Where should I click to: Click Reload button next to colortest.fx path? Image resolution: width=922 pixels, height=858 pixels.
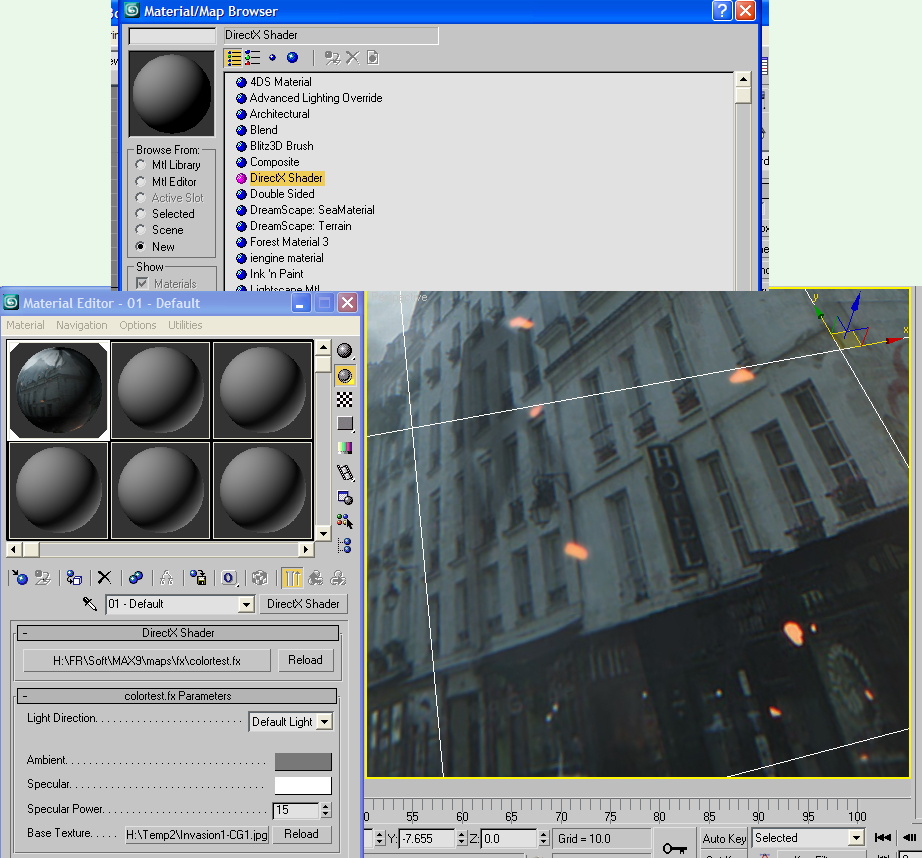[305, 660]
